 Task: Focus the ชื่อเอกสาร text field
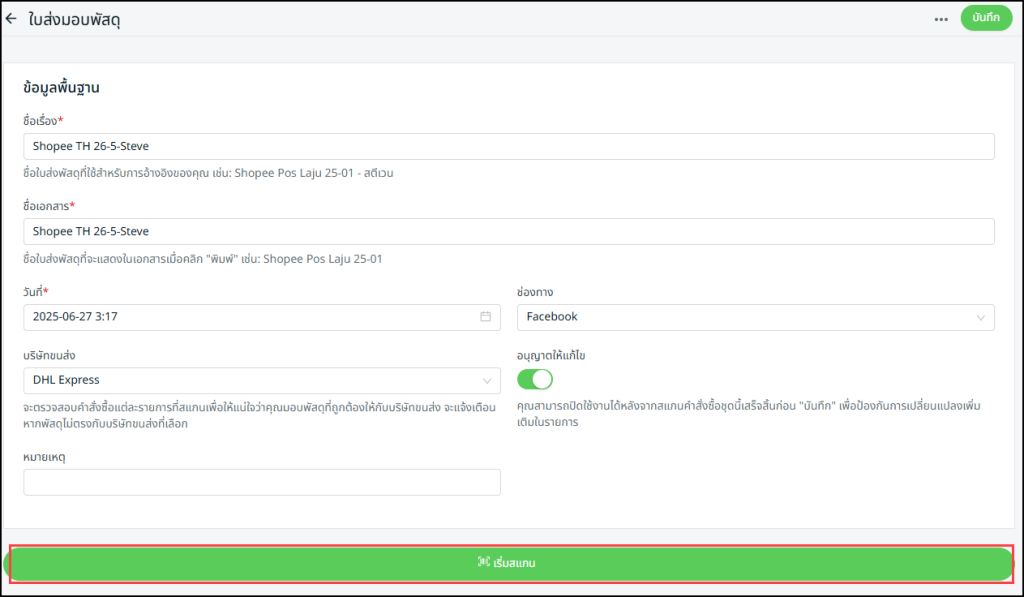508,231
